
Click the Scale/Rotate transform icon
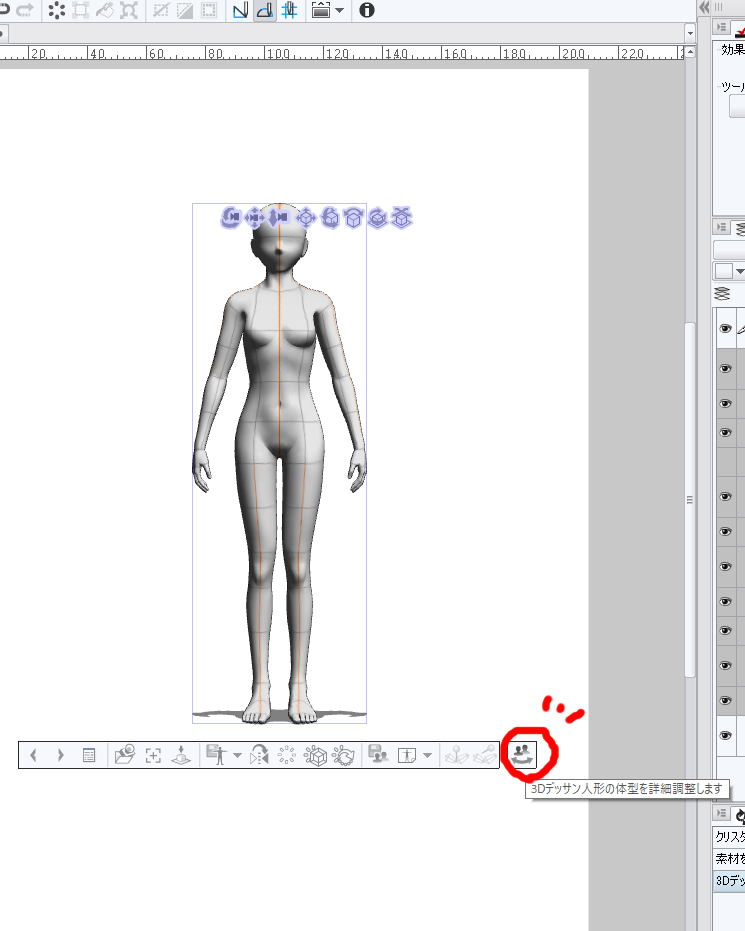[x=129, y=10]
